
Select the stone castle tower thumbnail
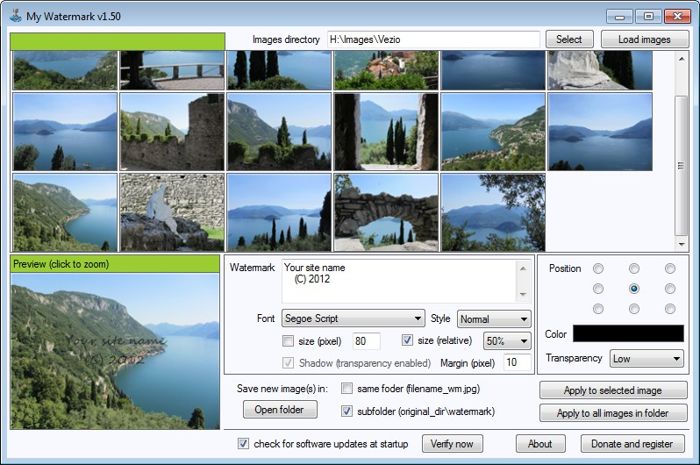click(172, 132)
